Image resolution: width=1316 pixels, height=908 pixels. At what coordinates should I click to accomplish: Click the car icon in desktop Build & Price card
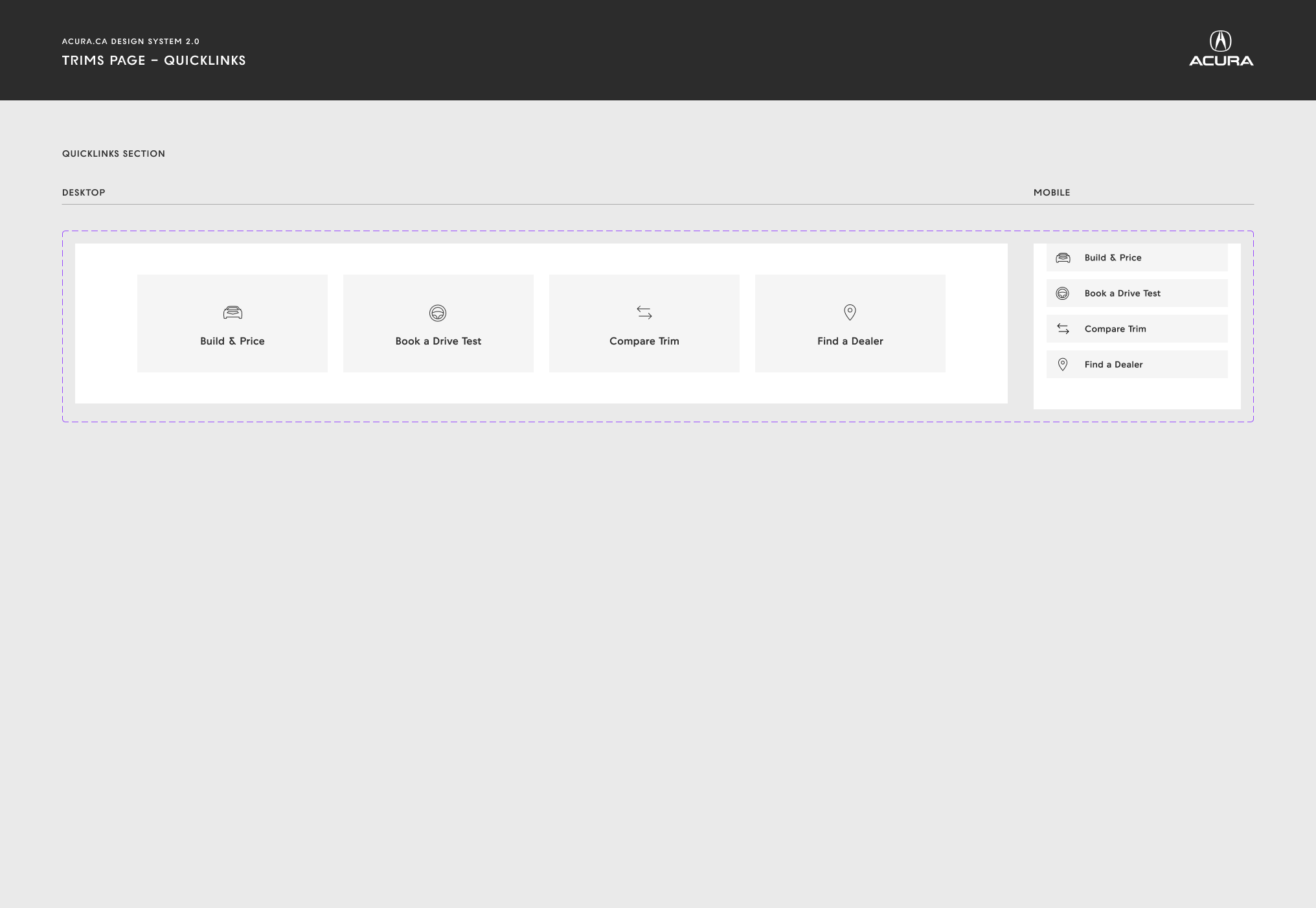[233, 313]
